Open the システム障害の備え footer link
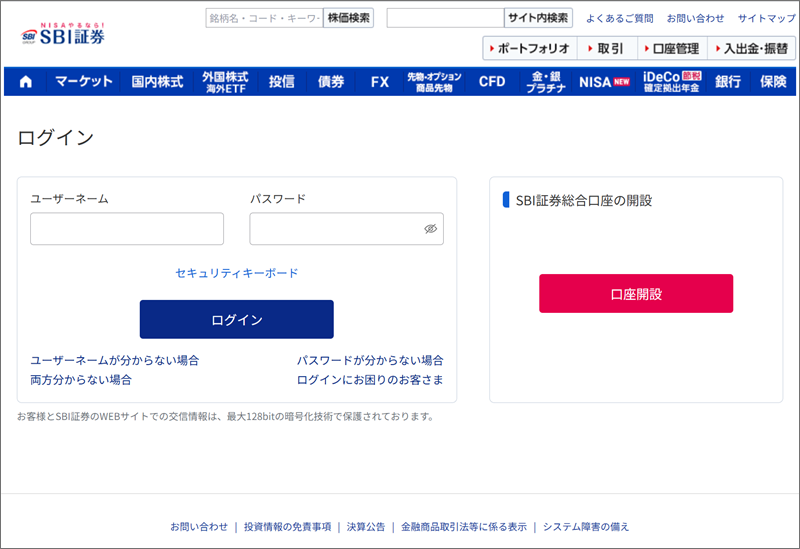 click(586, 527)
